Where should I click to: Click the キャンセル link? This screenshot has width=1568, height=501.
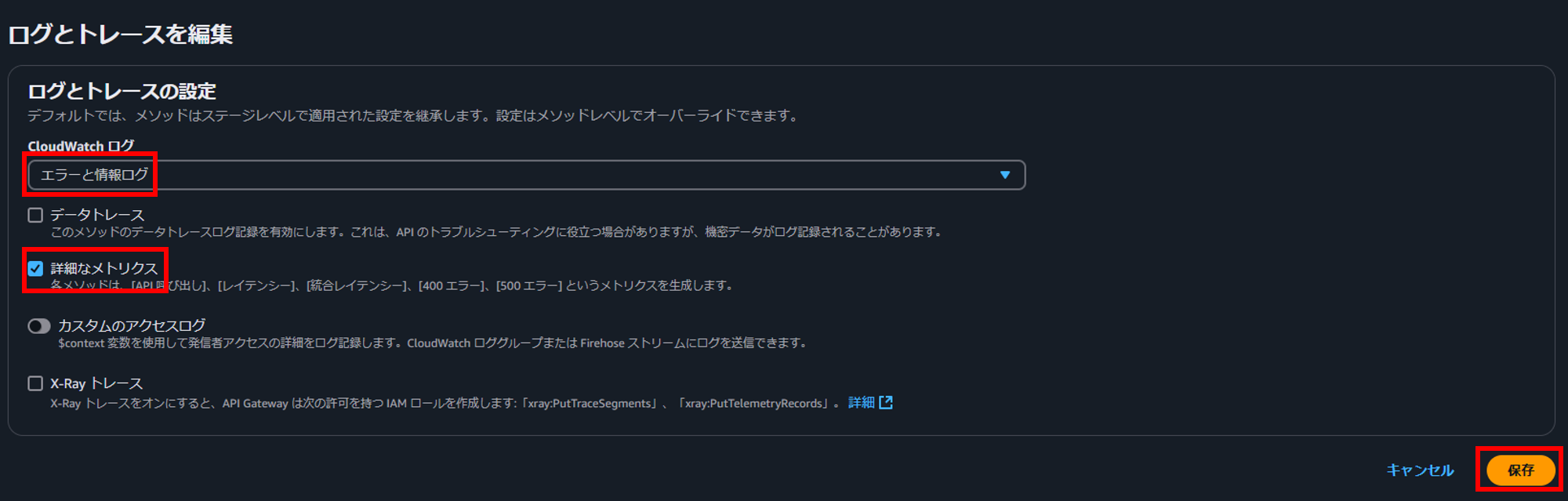[x=1420, y=470]
